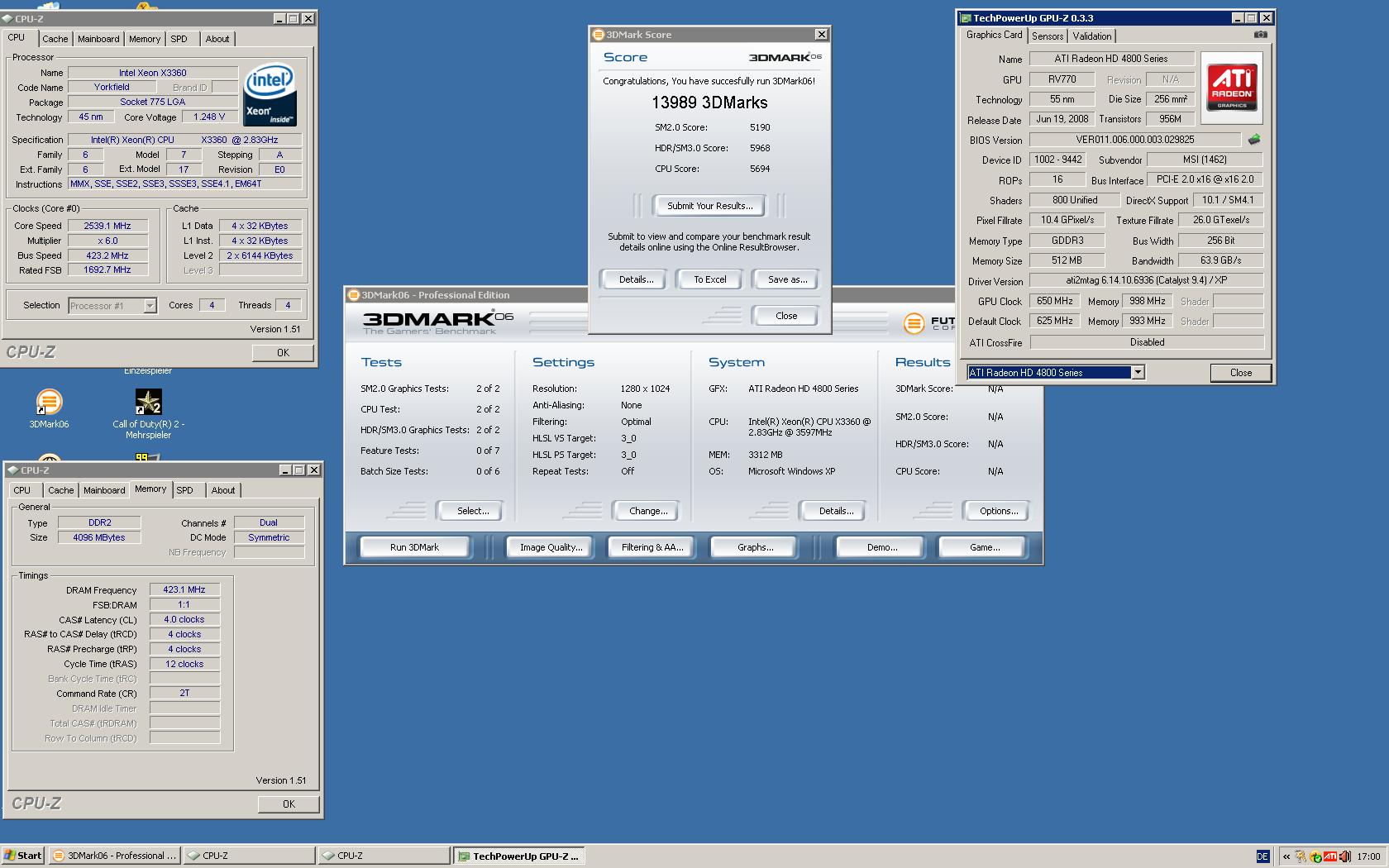1389x868 pixels.
Task: Open About tab in top CPU-Z window
Action: [217, 39]
